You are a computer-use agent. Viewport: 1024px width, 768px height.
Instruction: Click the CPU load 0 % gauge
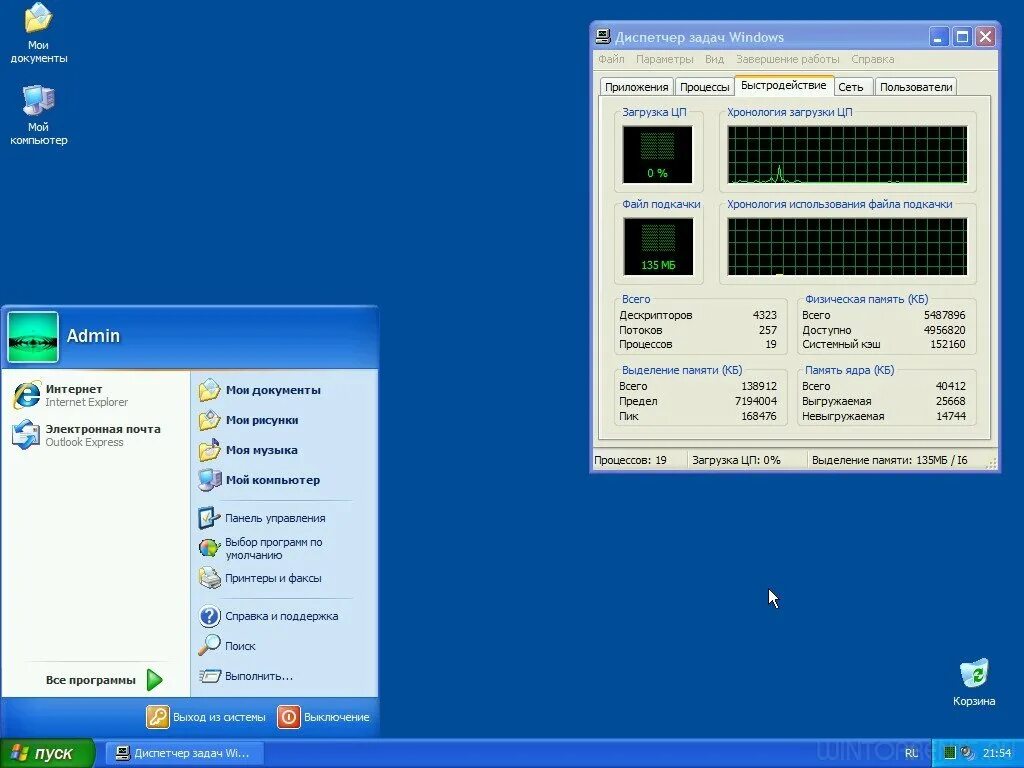coord(658,155)
